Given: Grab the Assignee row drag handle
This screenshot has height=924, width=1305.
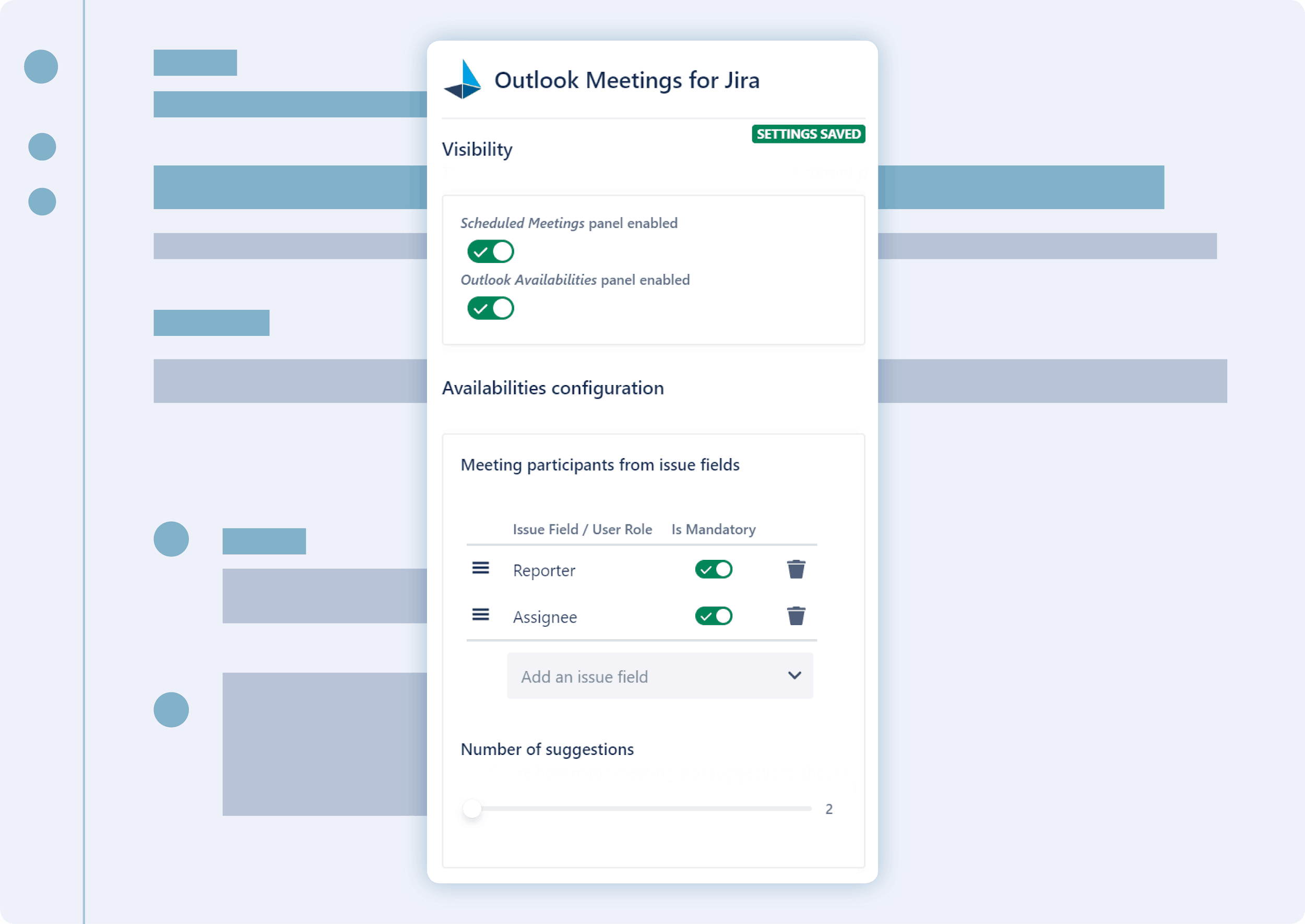Looking at the screenshot, I should [480, 615].
